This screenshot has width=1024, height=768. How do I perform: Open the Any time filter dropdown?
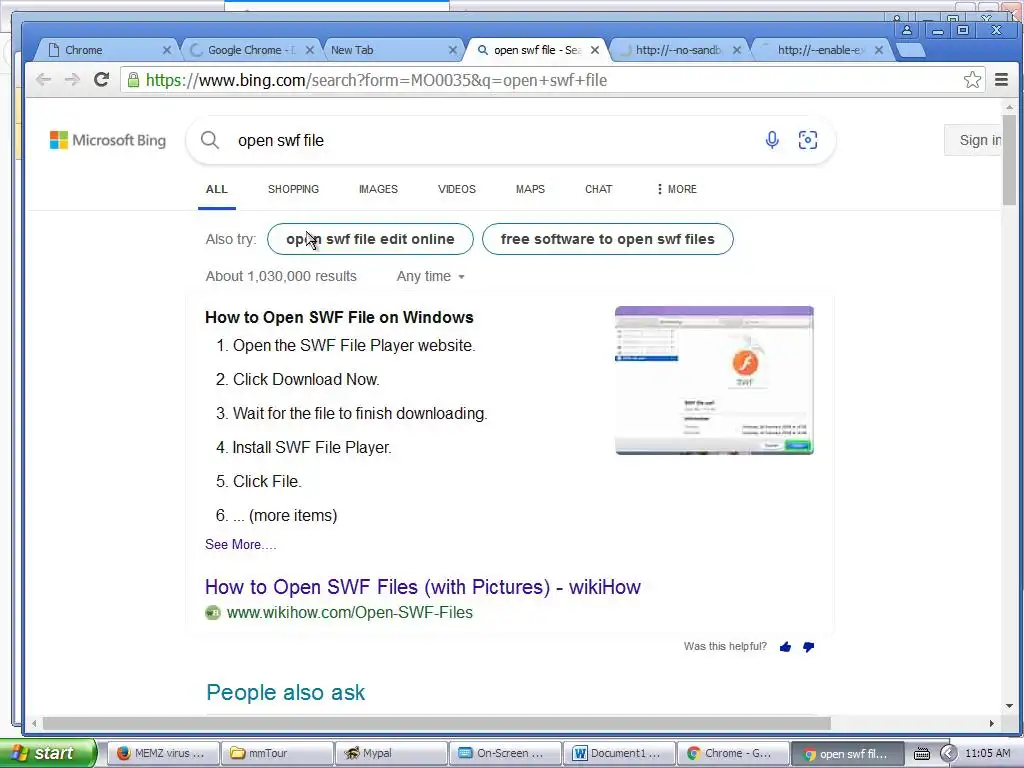pyautogui.click(x=430, y=276)
